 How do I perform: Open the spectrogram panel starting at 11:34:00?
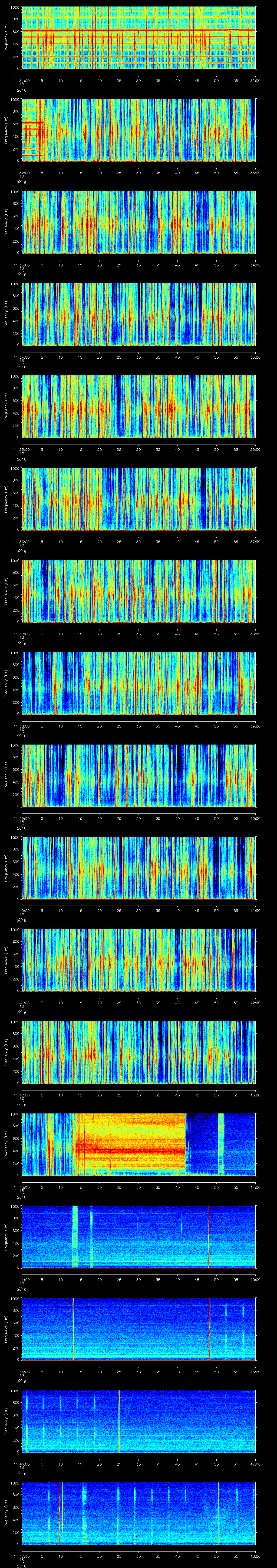pyautogui.click(x=139, y=314)
